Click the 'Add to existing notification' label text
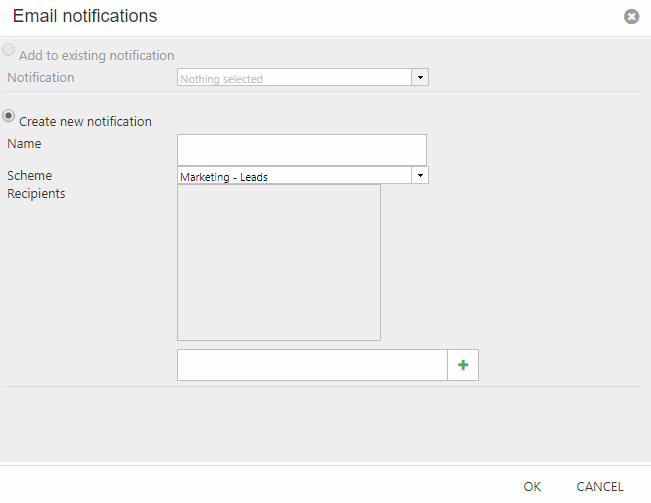The height and width of the screenshot is (503, 651). coord(96,56)
